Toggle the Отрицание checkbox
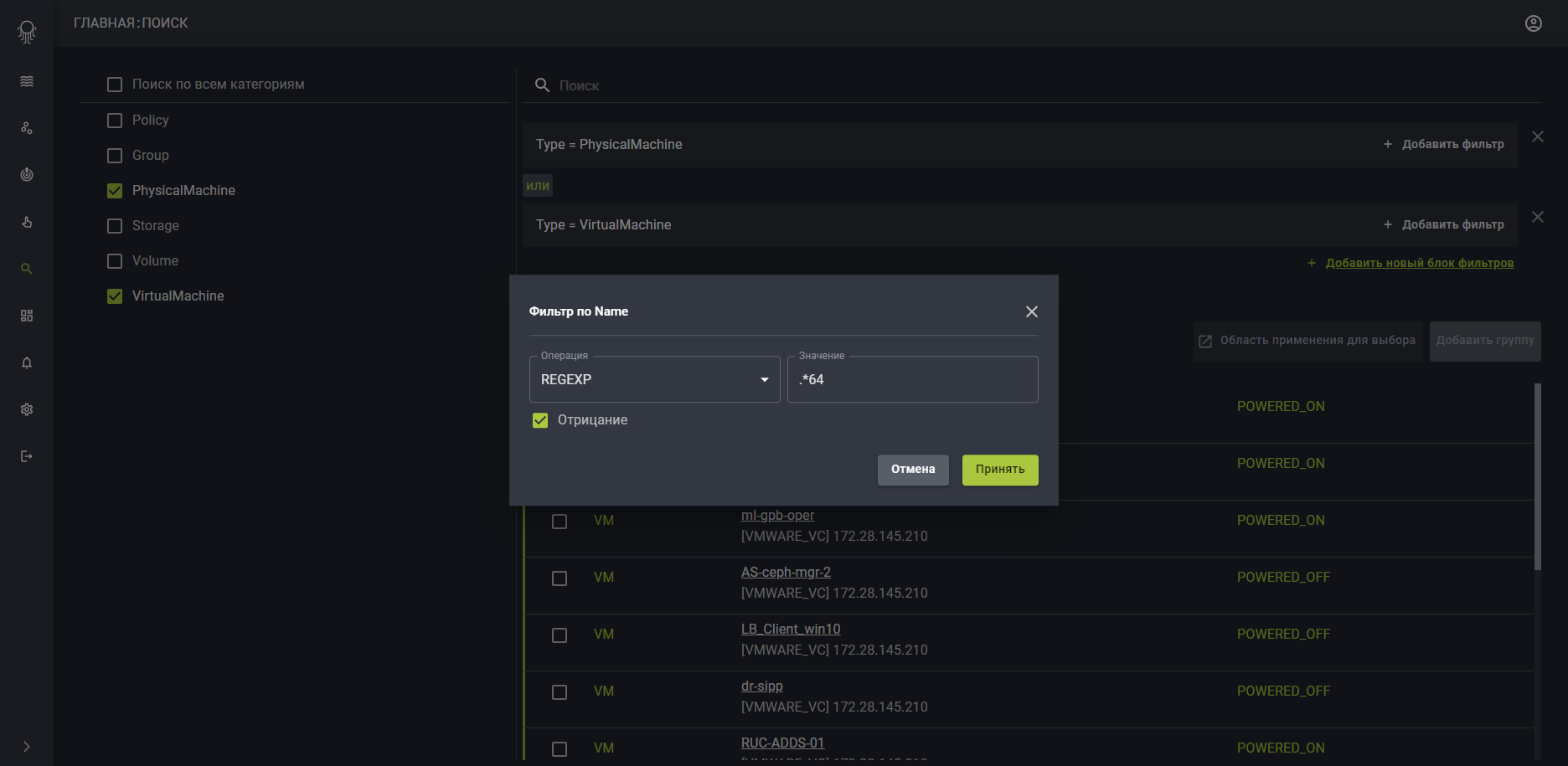The image size is (1568, 766). 540,420
